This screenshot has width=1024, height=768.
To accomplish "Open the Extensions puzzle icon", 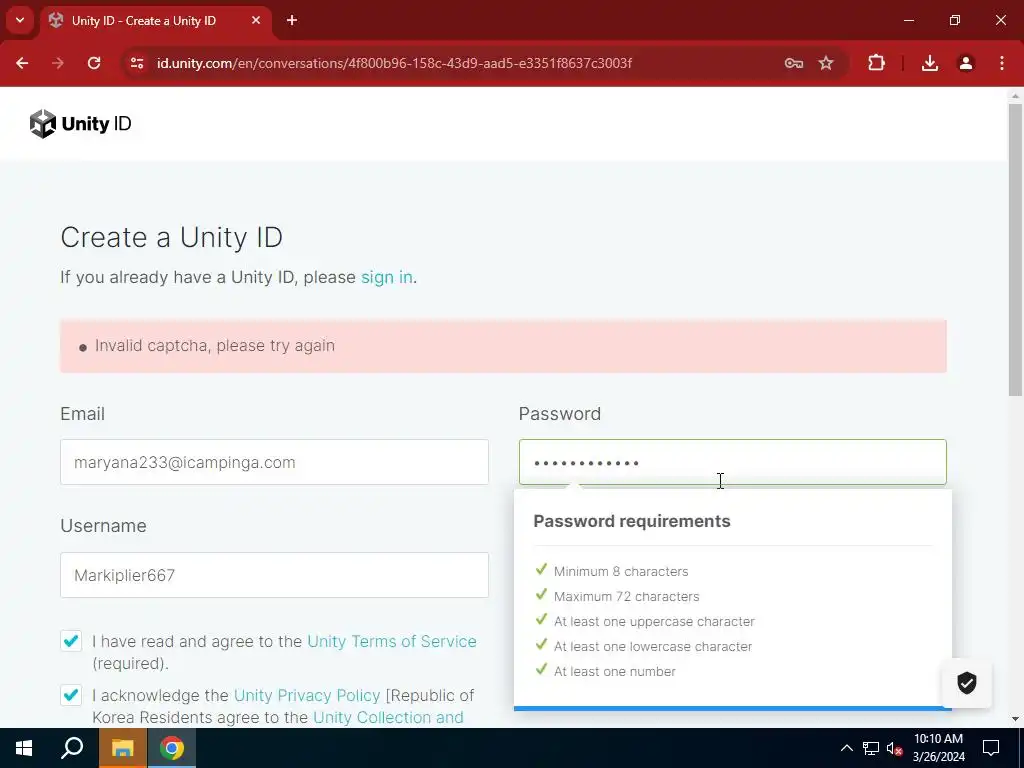I will tap(876, 63).
